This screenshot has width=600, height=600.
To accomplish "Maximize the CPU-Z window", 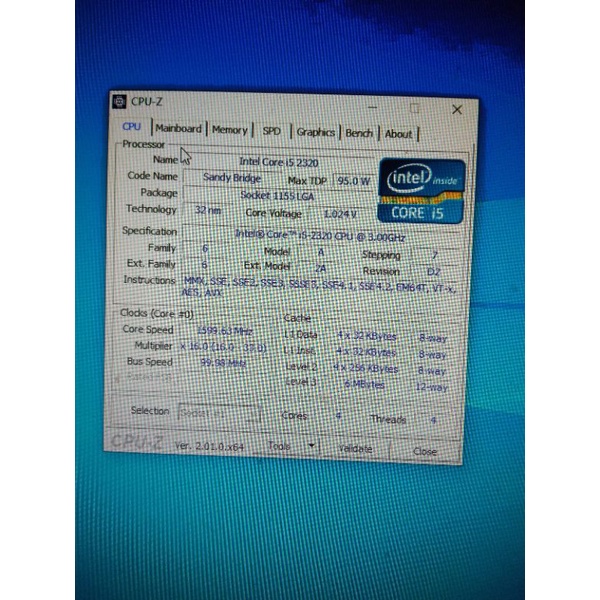I will (x=414, y=107).
